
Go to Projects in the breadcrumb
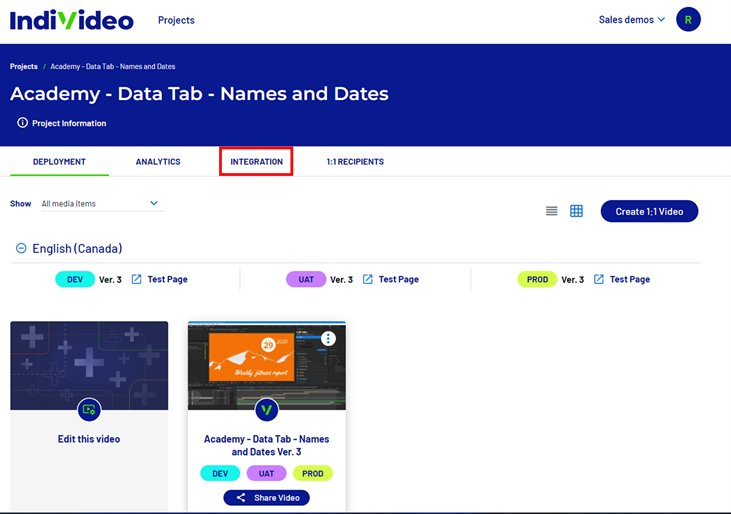24,67
